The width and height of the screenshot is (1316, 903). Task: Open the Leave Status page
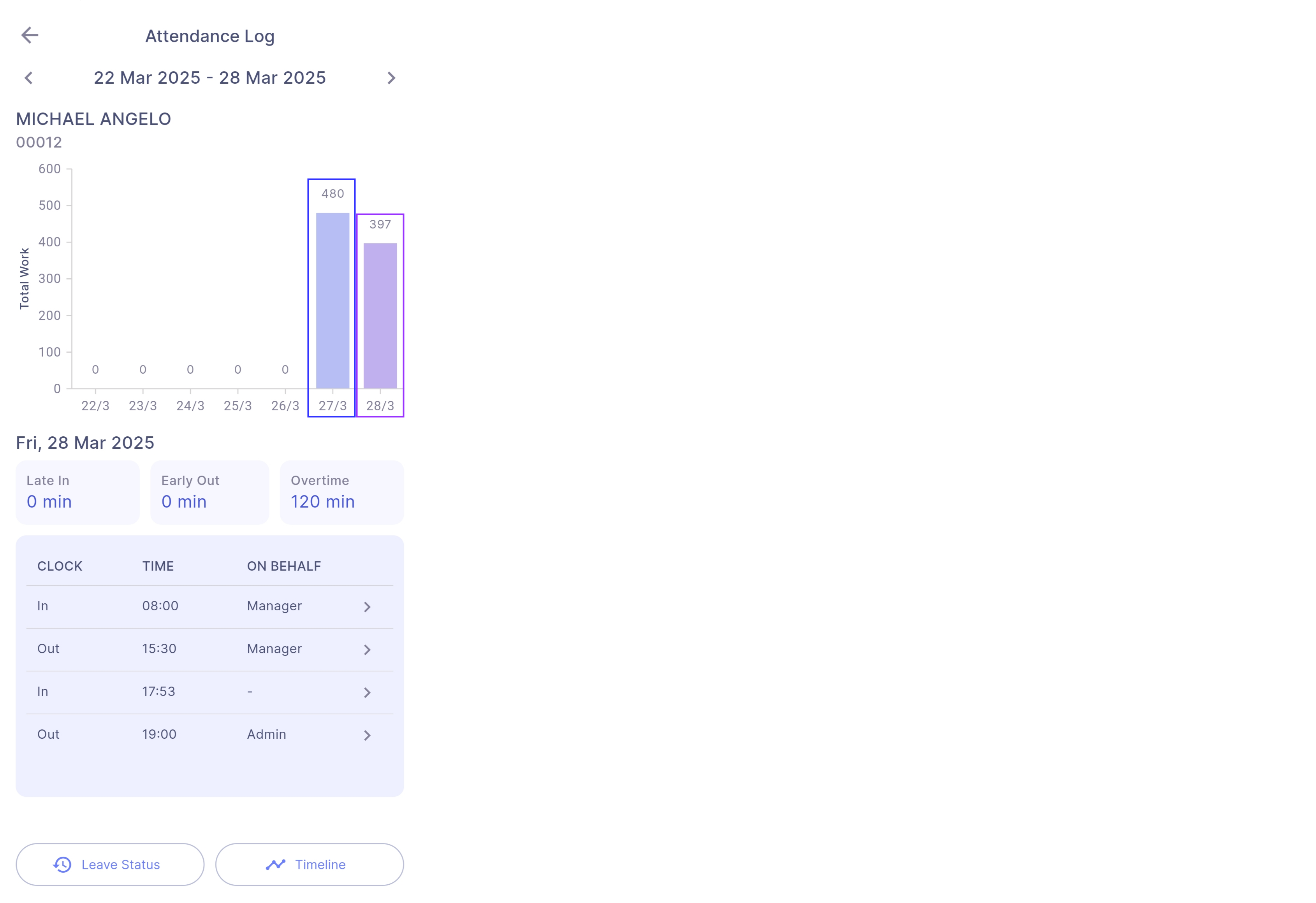(x=110, y=864)
